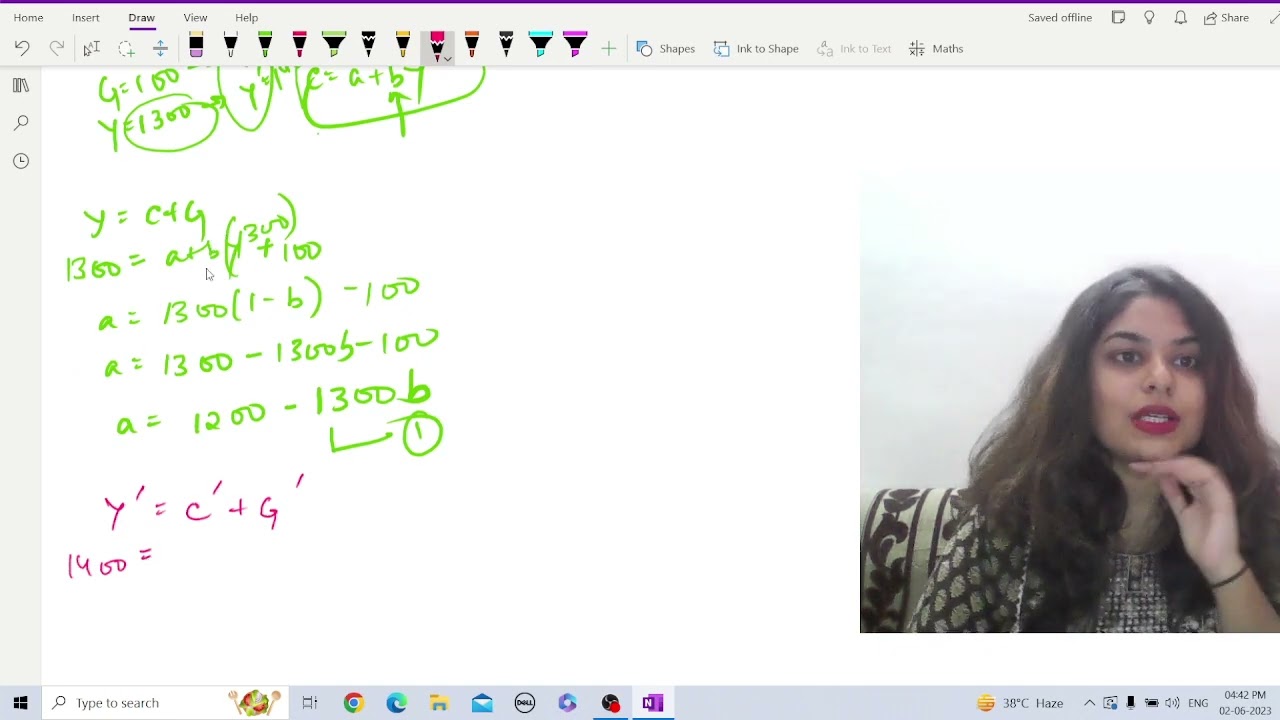
Task: Choose the Insert Space tool
Action: [x=160, y=48]
